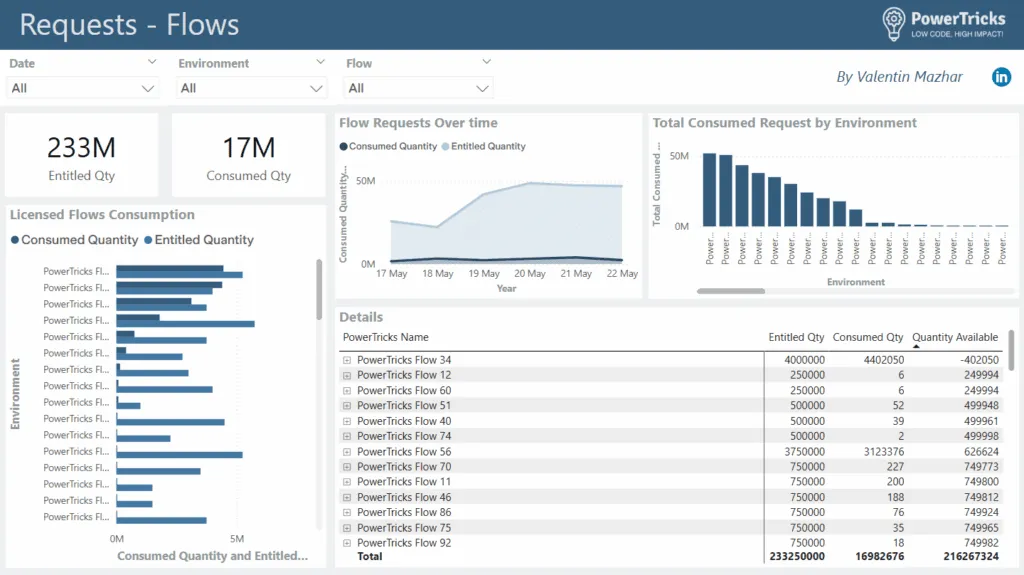Click the tallest bar in environment chart
The height and width of the screenshot is (575, 1024).
[x=709, y=190]
